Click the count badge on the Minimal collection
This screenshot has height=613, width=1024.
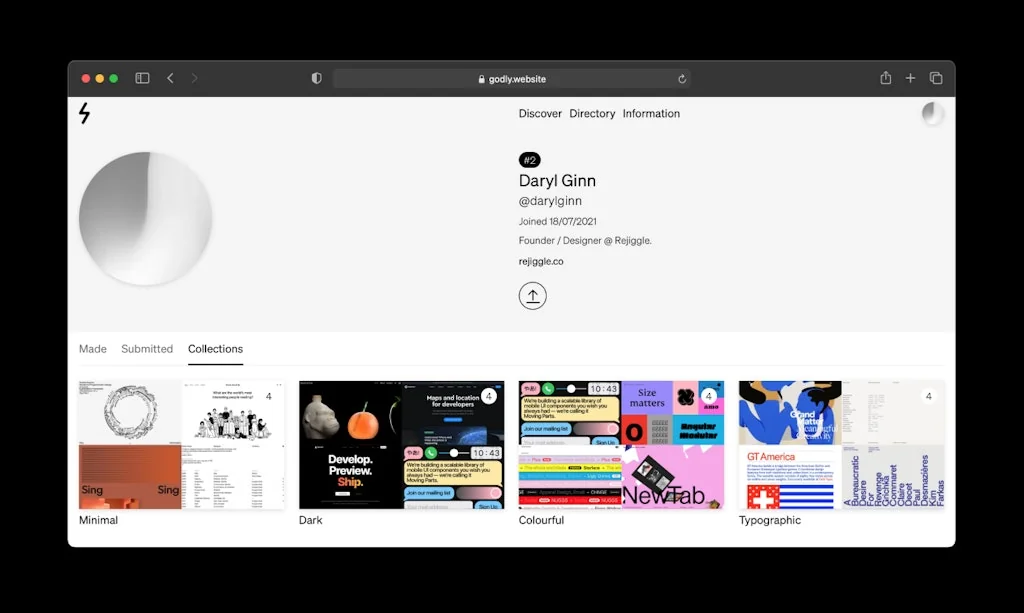coord(268,396)
